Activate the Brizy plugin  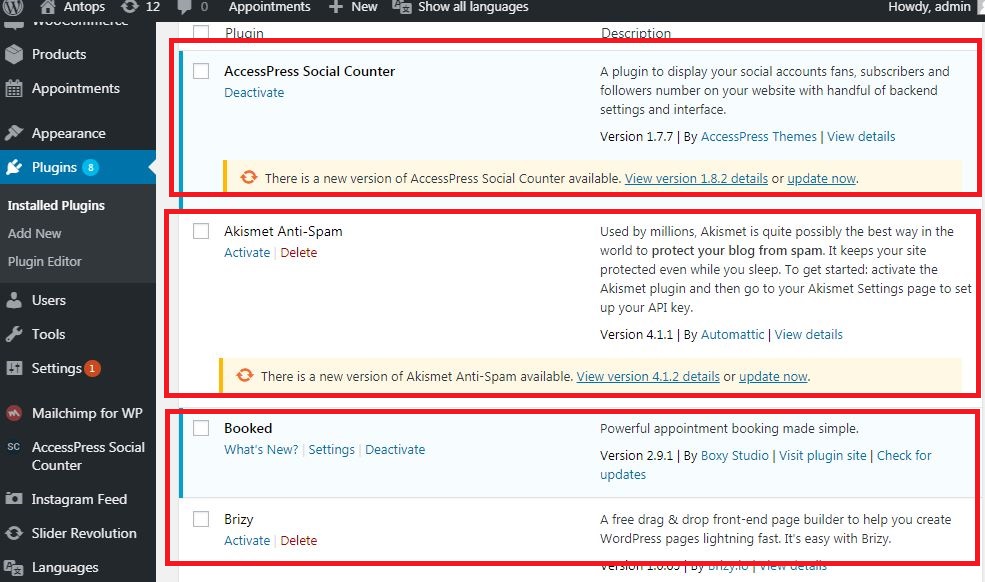pyautogui.click(x=247, y=541)
